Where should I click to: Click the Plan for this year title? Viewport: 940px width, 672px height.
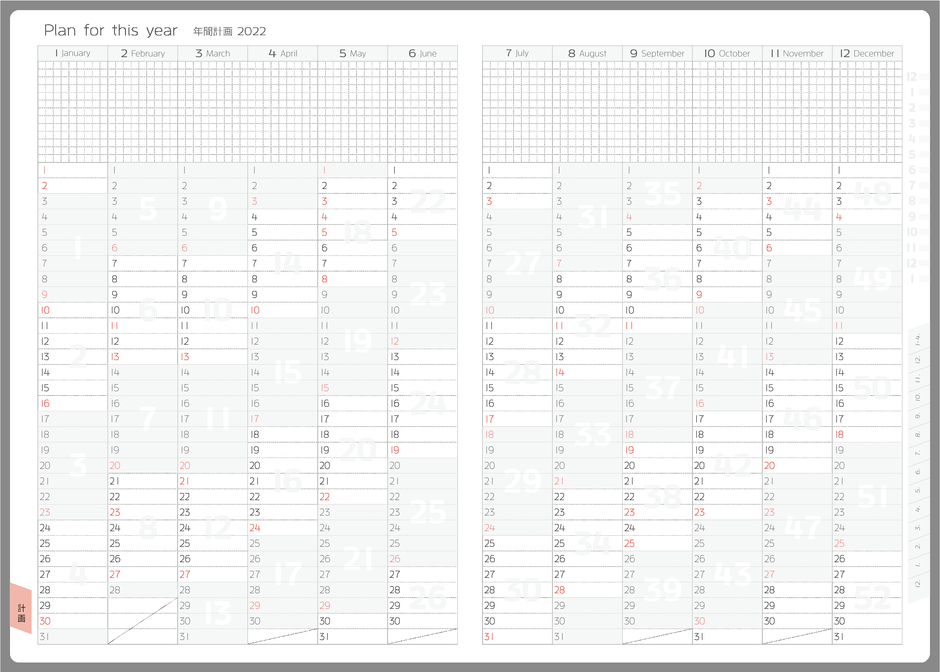pyautogui.click(x=110, y=31)
